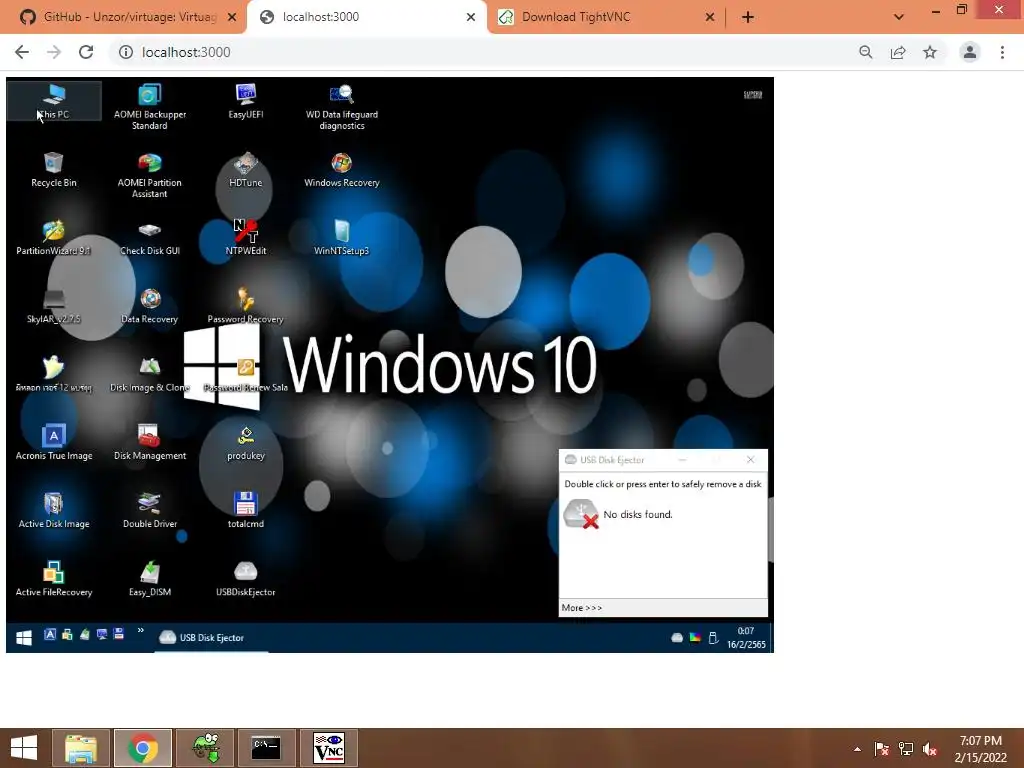Open the tab search dropdown arrow
Viewport: 1024px width, 768px height.
click(899, 18)
